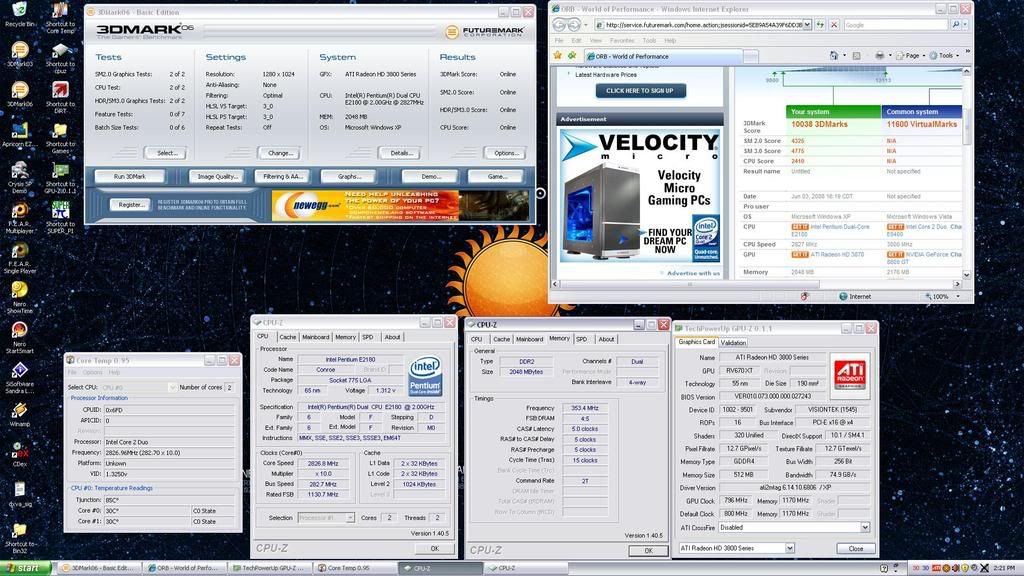Launch SiSoftware Sandra desktop icon

[x=20, y=377]
